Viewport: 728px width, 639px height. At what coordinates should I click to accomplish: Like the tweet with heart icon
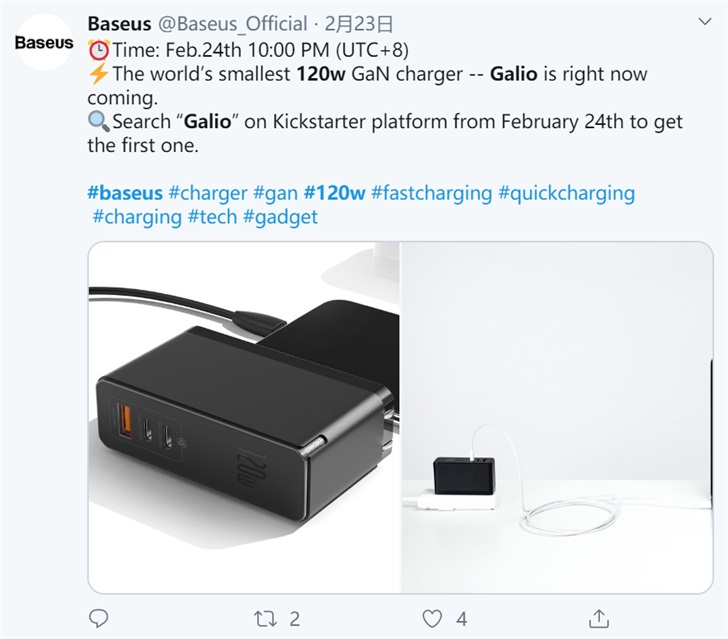[x=431, y=619]
